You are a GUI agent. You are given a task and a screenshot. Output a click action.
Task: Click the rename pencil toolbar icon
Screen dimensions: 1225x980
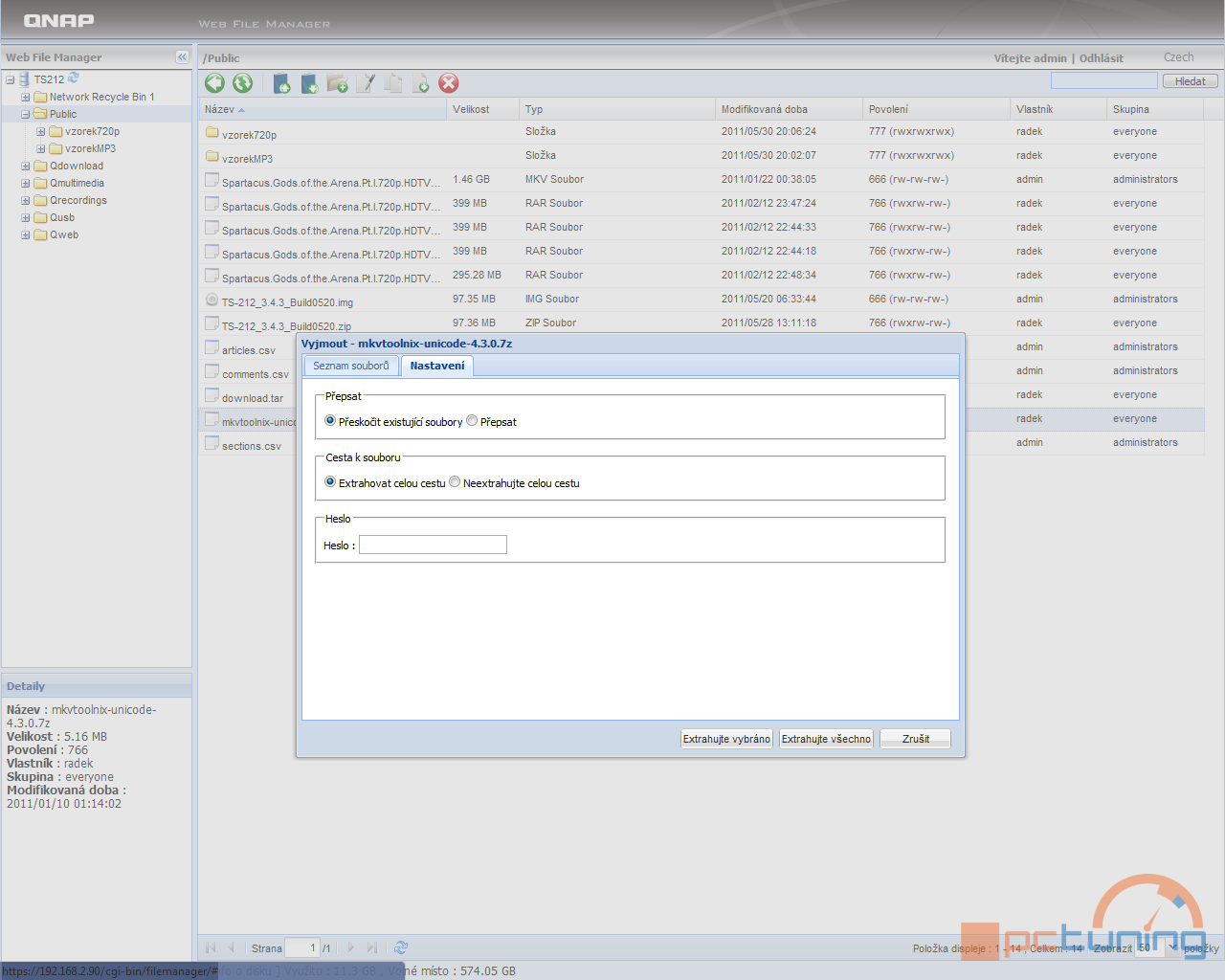[x=366, y=83]
